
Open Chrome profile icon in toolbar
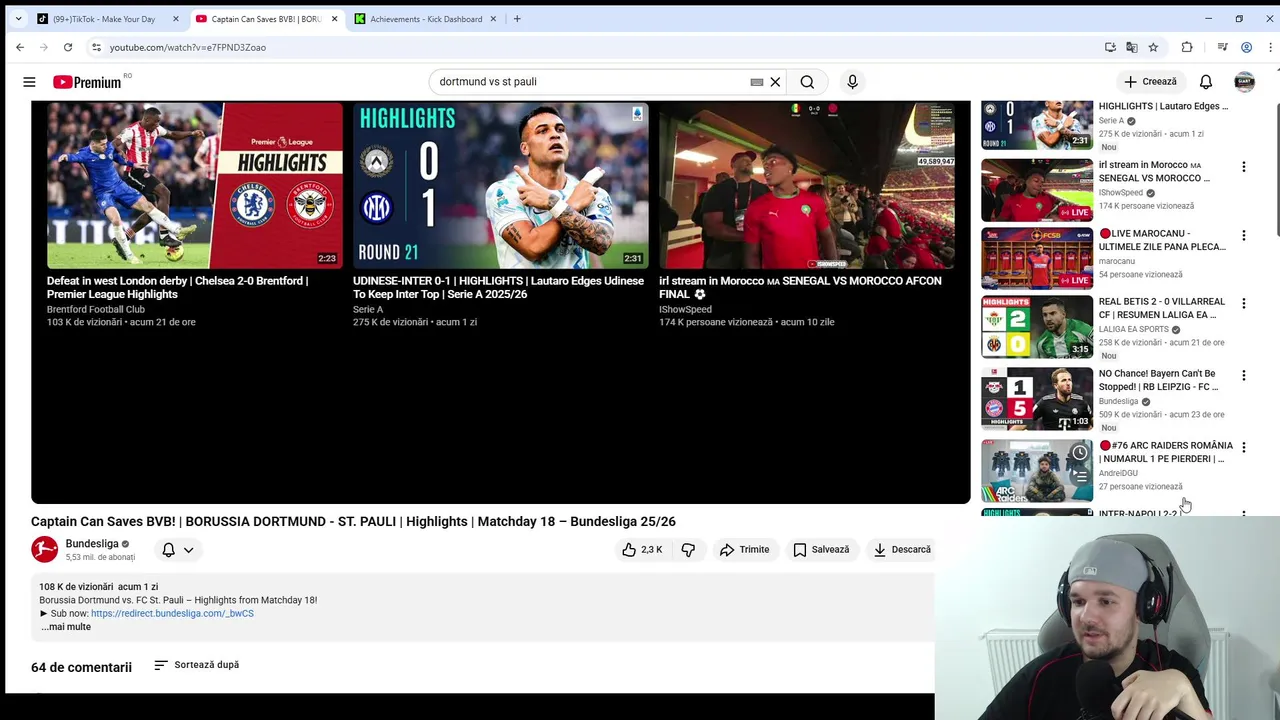[x=1246, y=47]
